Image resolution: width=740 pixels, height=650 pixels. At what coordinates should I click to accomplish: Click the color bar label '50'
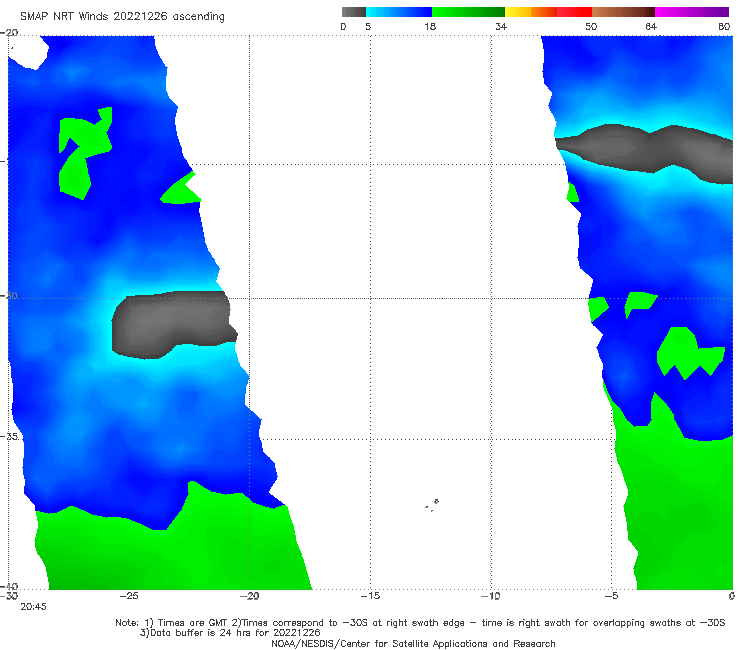[591, 26]
